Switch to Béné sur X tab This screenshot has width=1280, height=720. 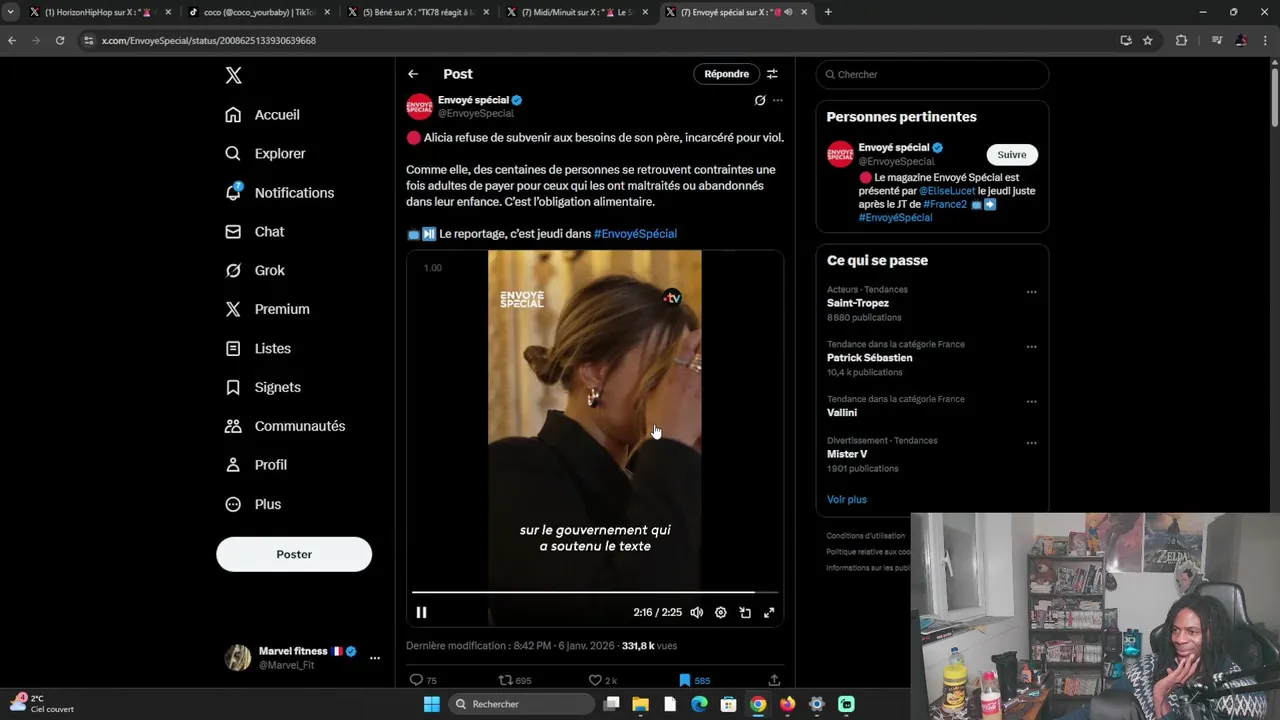pyautogui.click(x=417, y=12)
